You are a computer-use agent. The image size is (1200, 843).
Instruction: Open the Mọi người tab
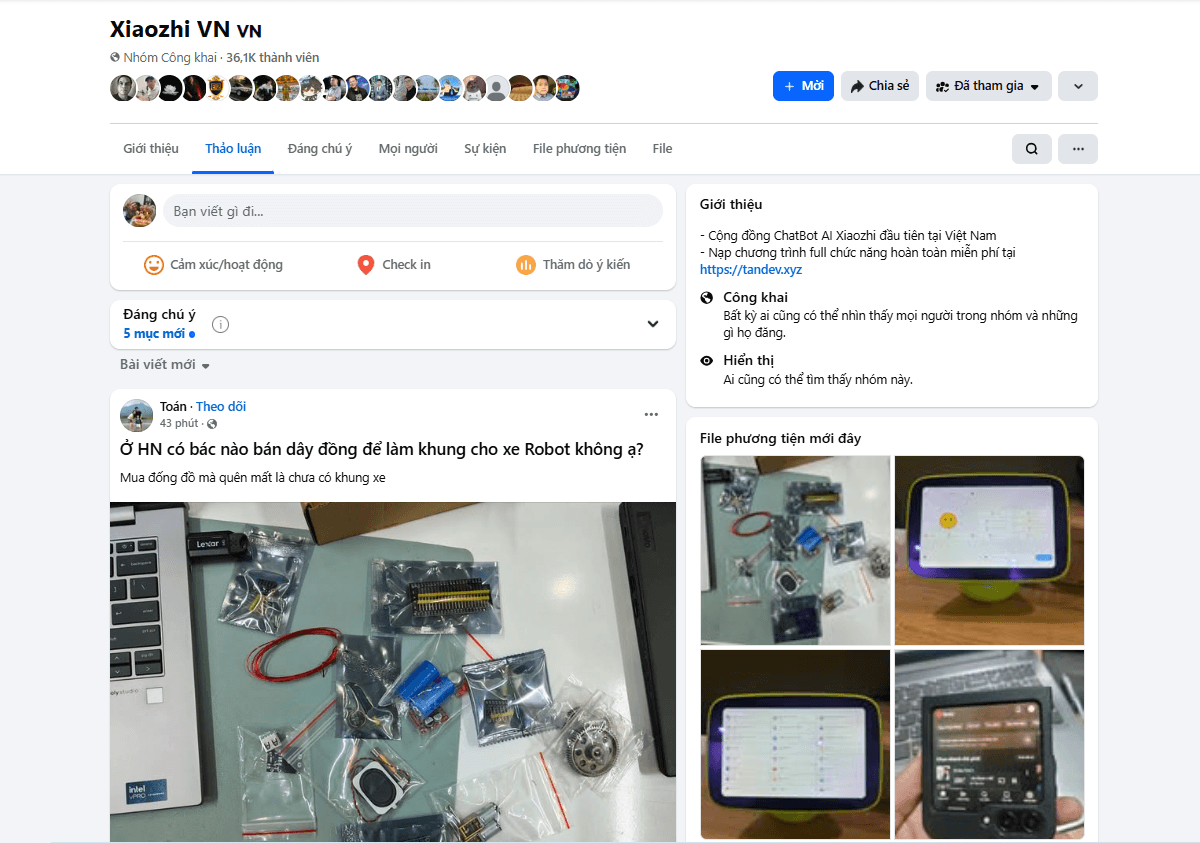coord(408,149)
